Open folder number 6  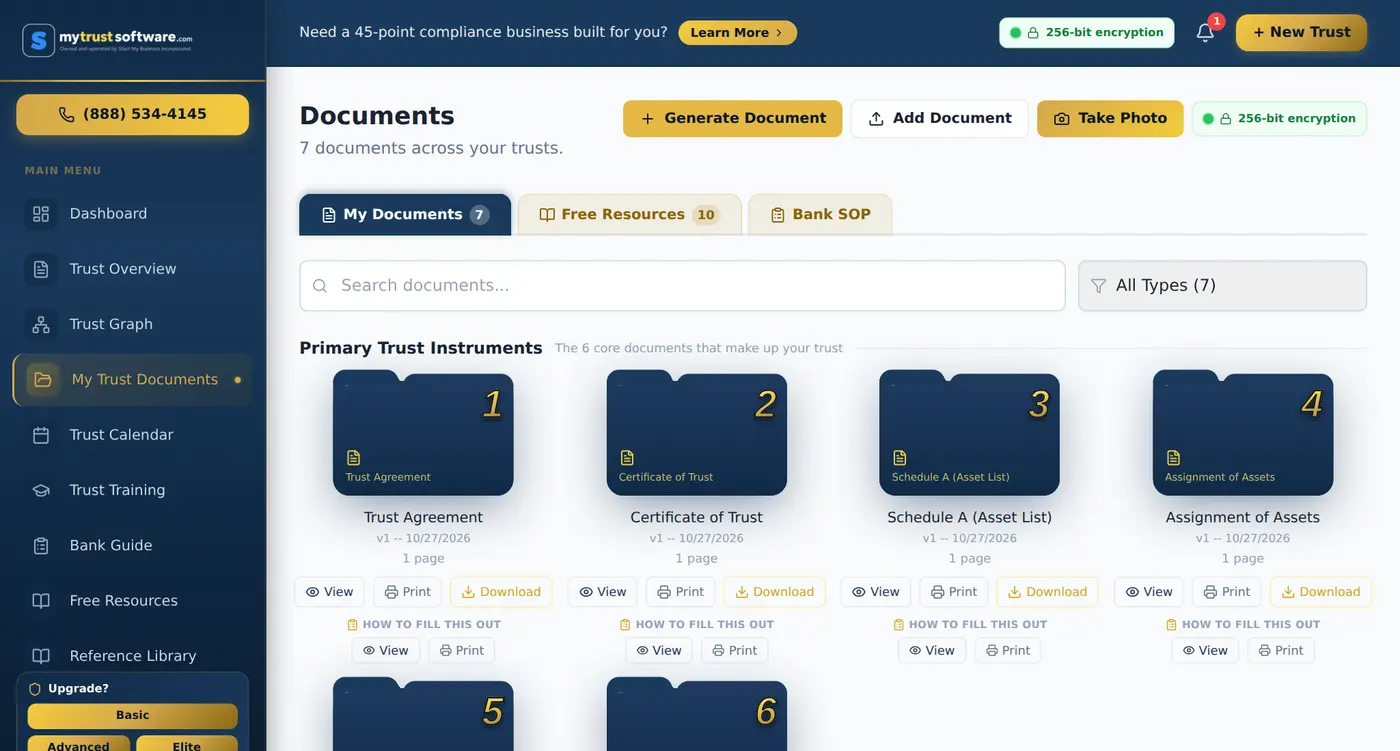pyautogui.click(x=696, y=714)
